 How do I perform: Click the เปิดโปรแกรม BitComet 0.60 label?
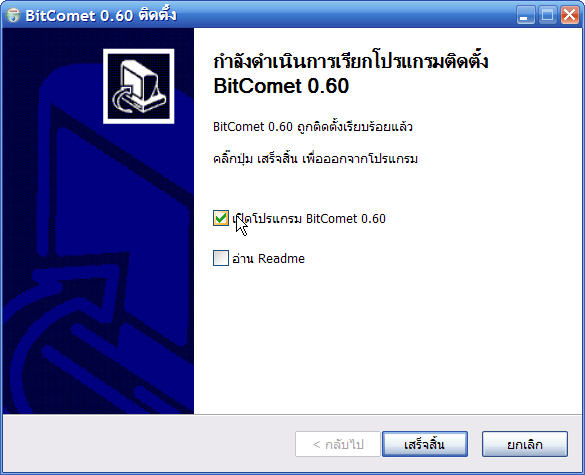pos(309,218)
